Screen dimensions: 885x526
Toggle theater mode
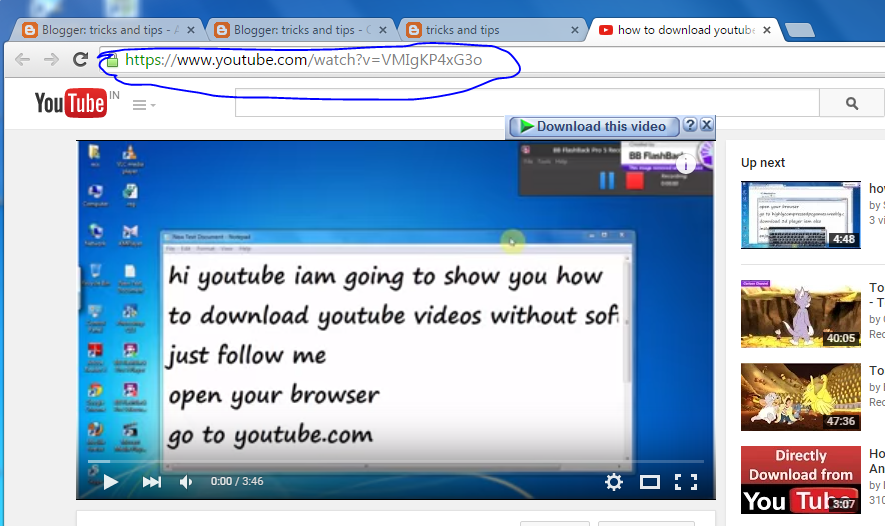tap(650, 482)
